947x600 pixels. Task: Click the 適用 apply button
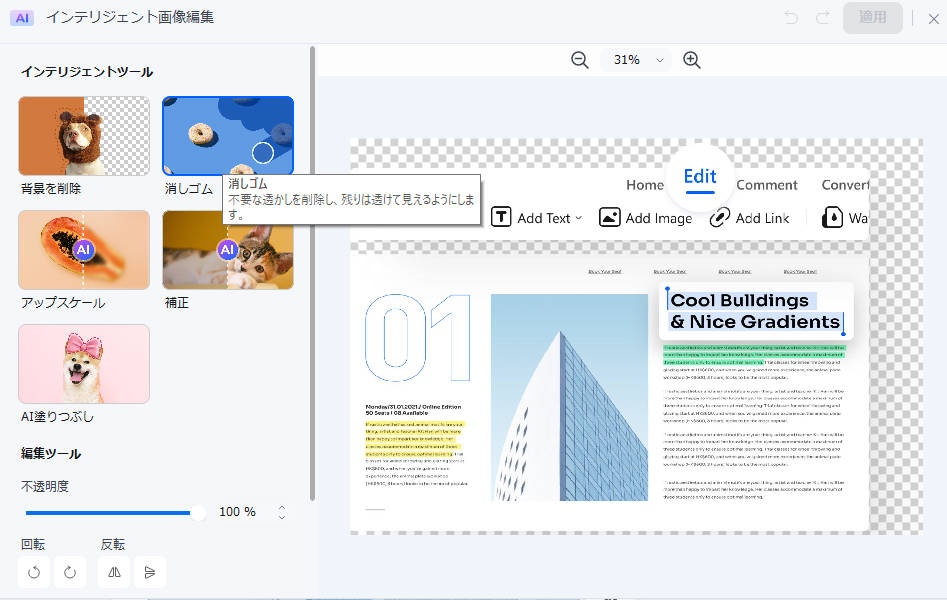tap(872, 19)
